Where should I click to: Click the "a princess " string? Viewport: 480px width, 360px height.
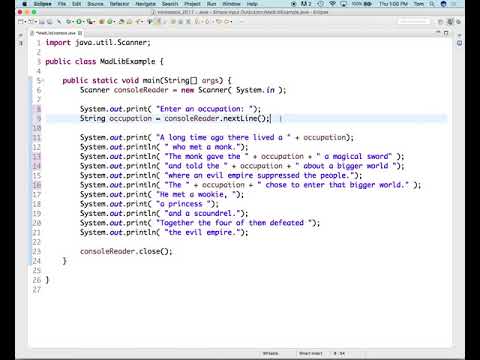pyautogui.click(x=184, y=204)
